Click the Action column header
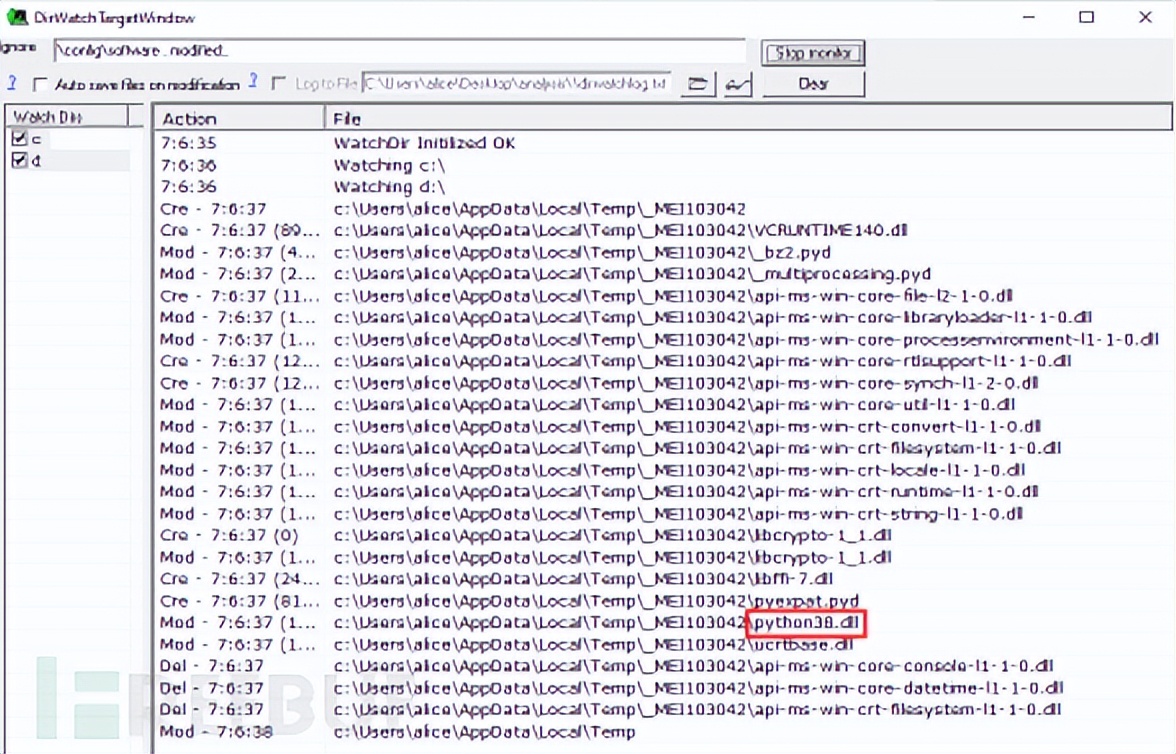Viewport: 1176px width, 754px height. (239, 119)
